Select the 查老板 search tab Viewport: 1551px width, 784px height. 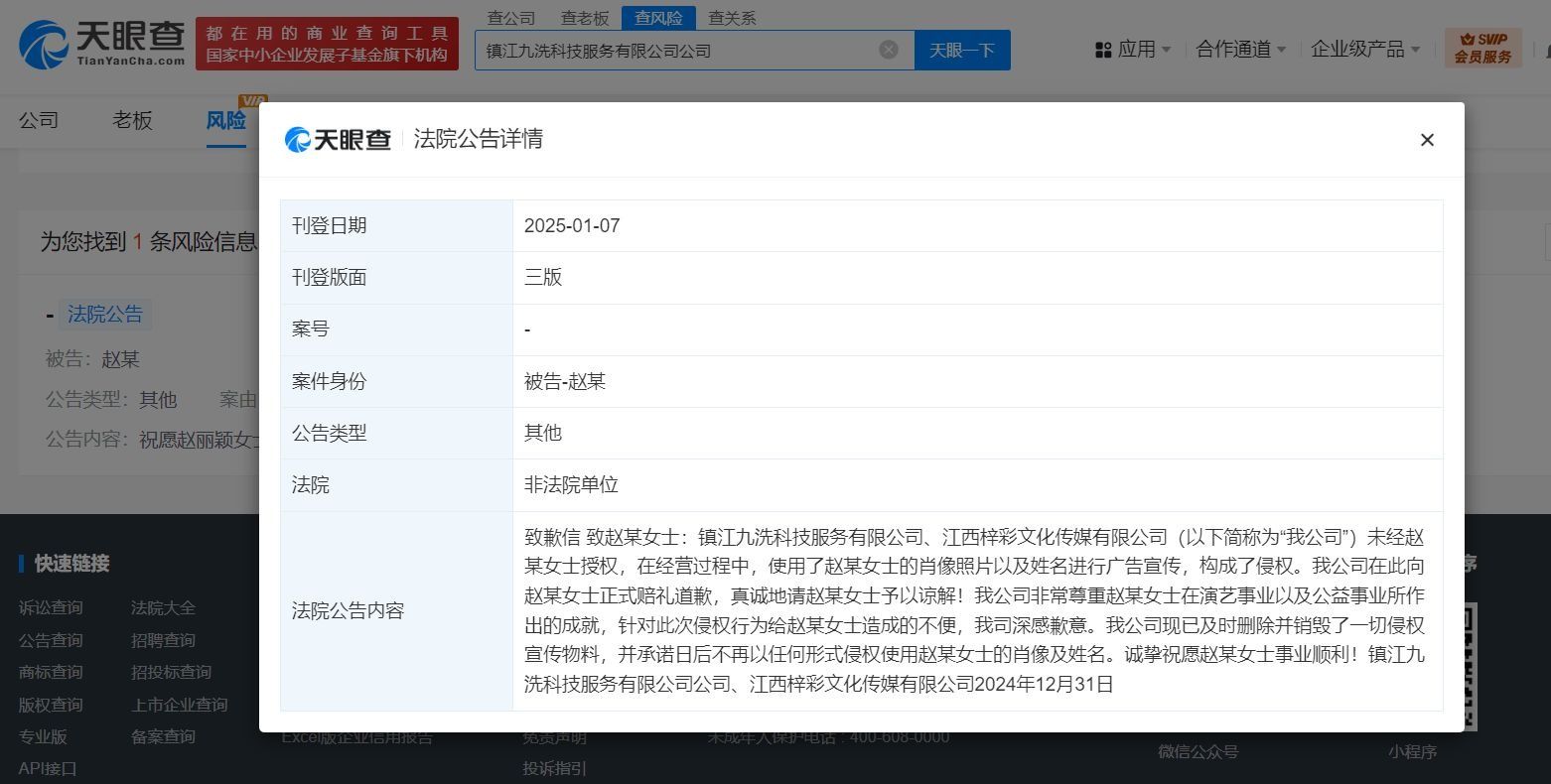click(x=585, y=18)
